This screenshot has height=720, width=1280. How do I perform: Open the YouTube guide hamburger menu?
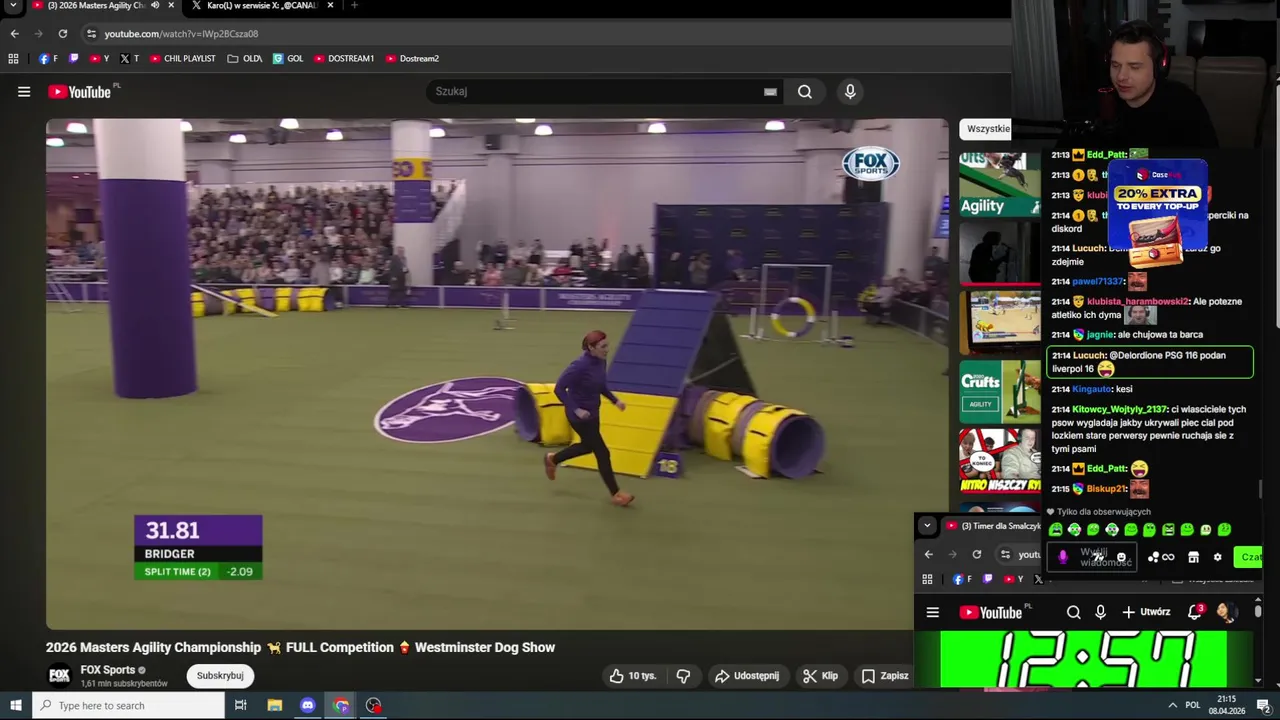(x=24, y=92)
